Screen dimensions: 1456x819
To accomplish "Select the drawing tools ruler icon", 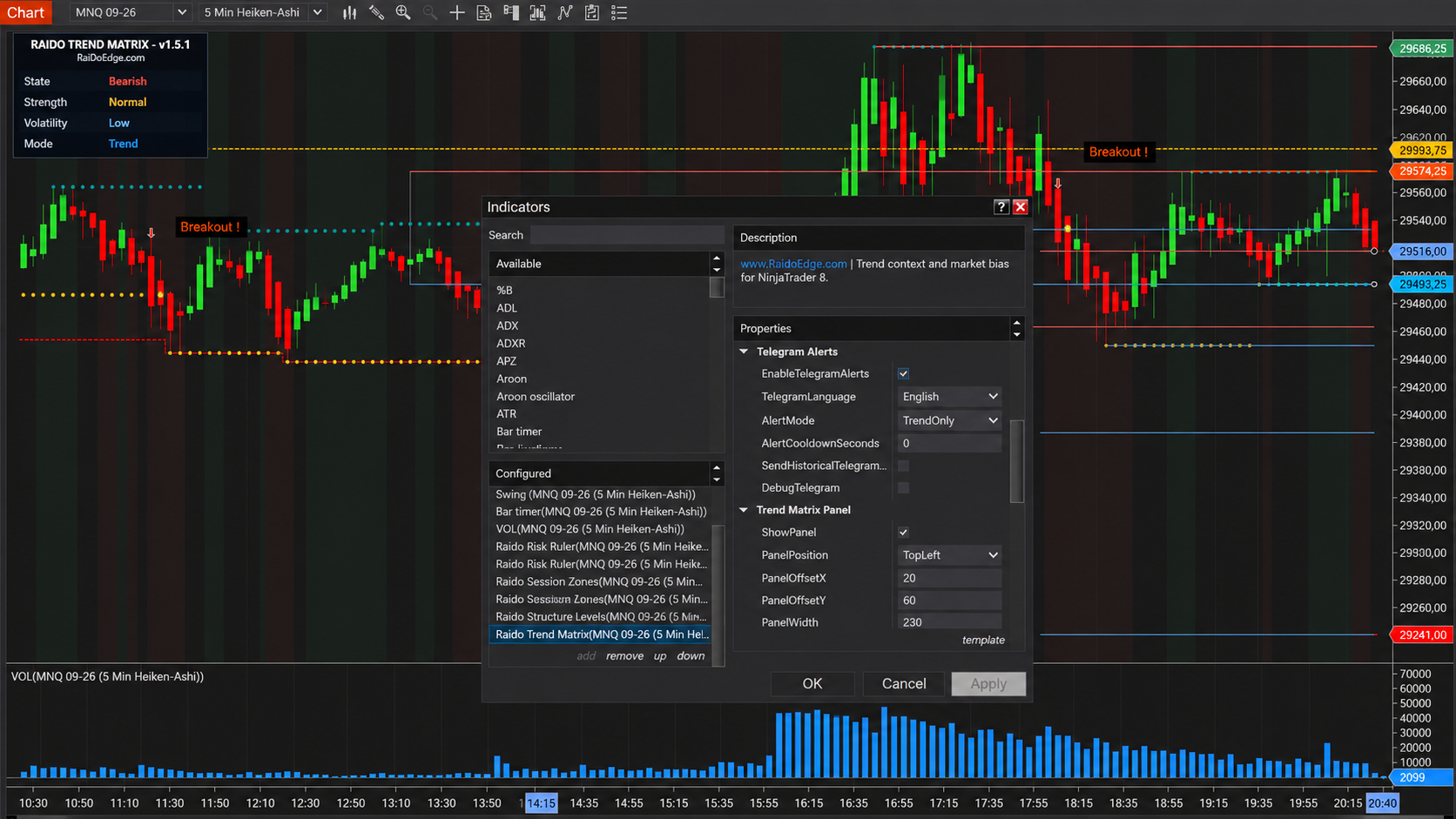I will [x=376, y=12].
